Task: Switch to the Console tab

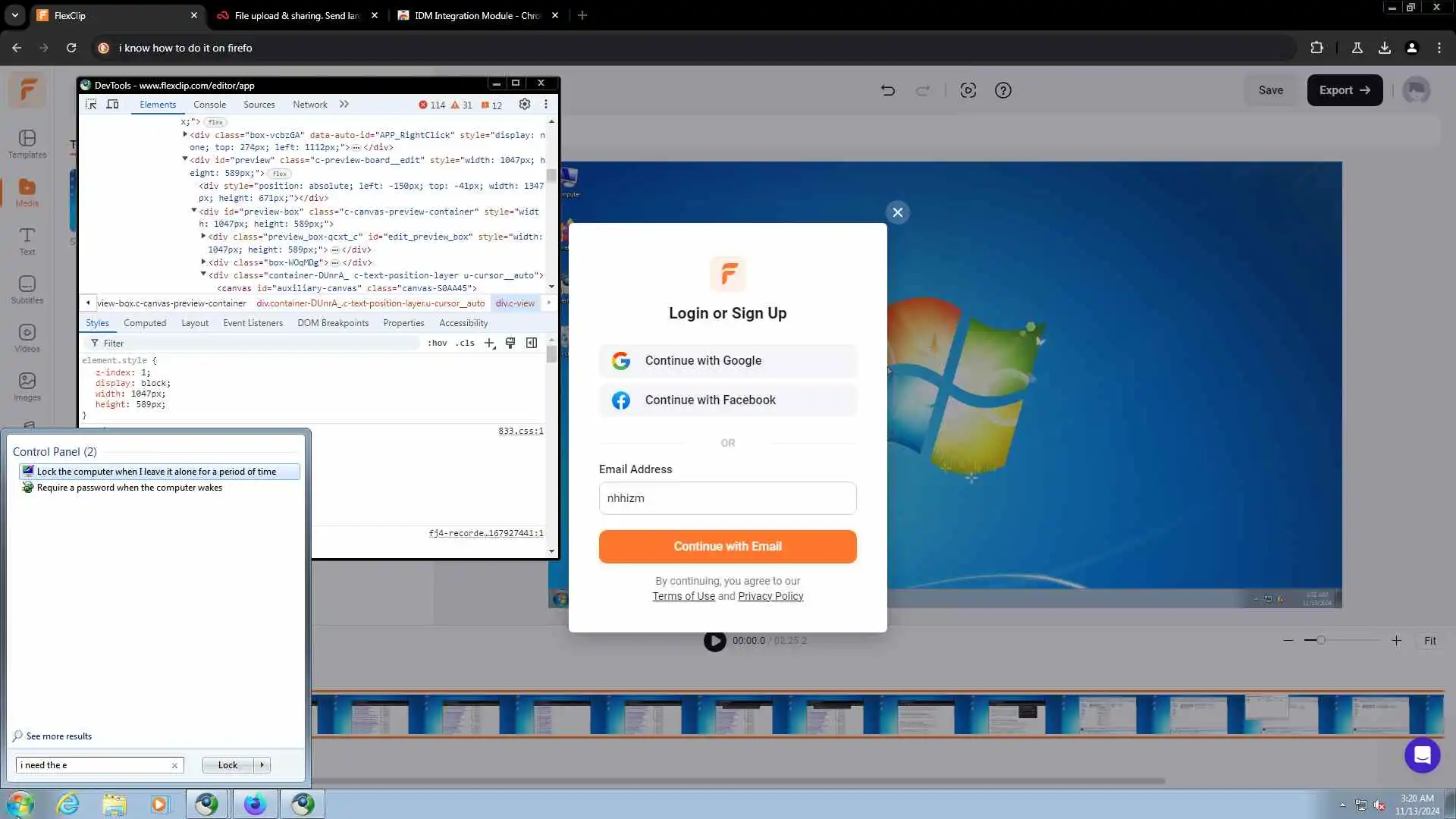Action: (x=209, y=105)
